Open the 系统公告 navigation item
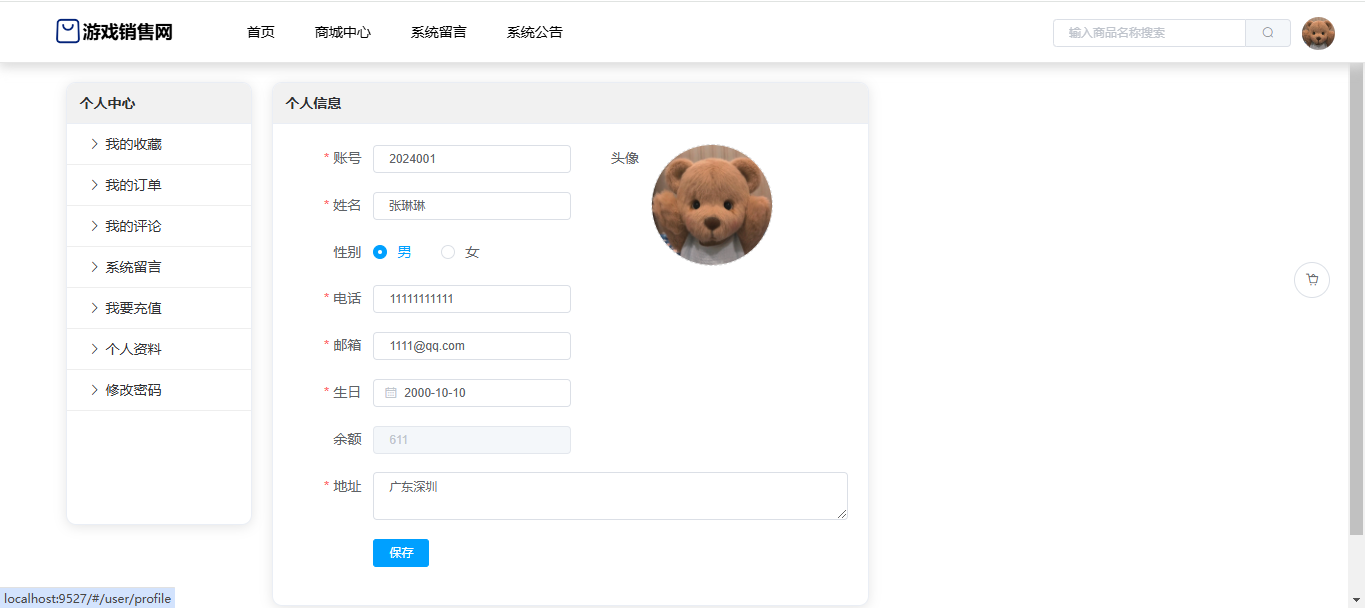The height and width of the screenshot is (608, 1365). tap(535, 32)
